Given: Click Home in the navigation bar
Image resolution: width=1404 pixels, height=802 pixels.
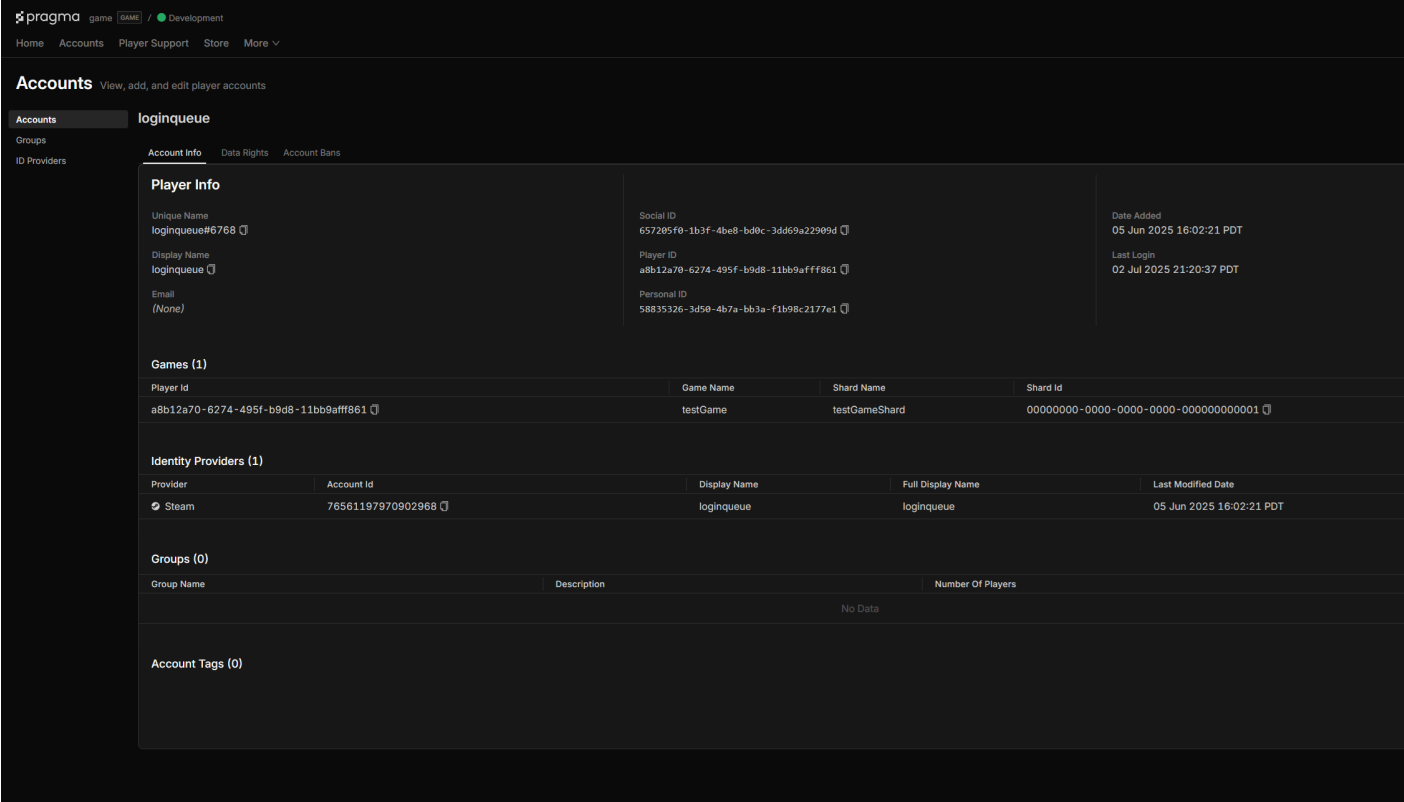Looking at the screenshot, I should pos(29,43).
